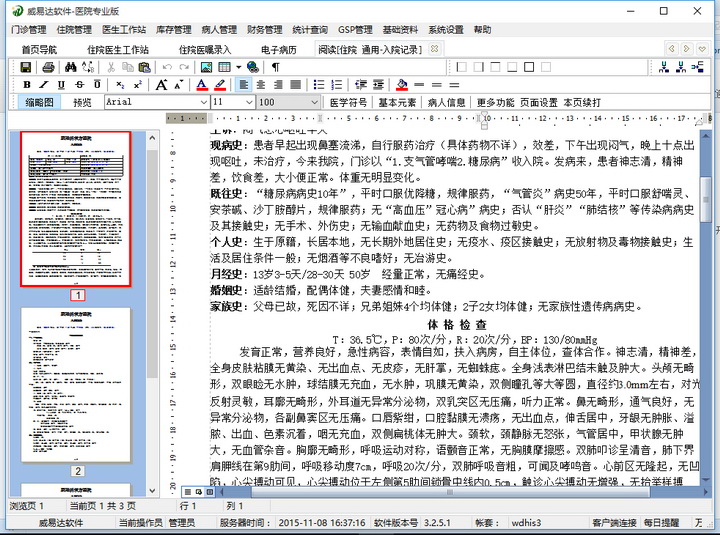Click the first table insert-row icon at right

(664, 68)
